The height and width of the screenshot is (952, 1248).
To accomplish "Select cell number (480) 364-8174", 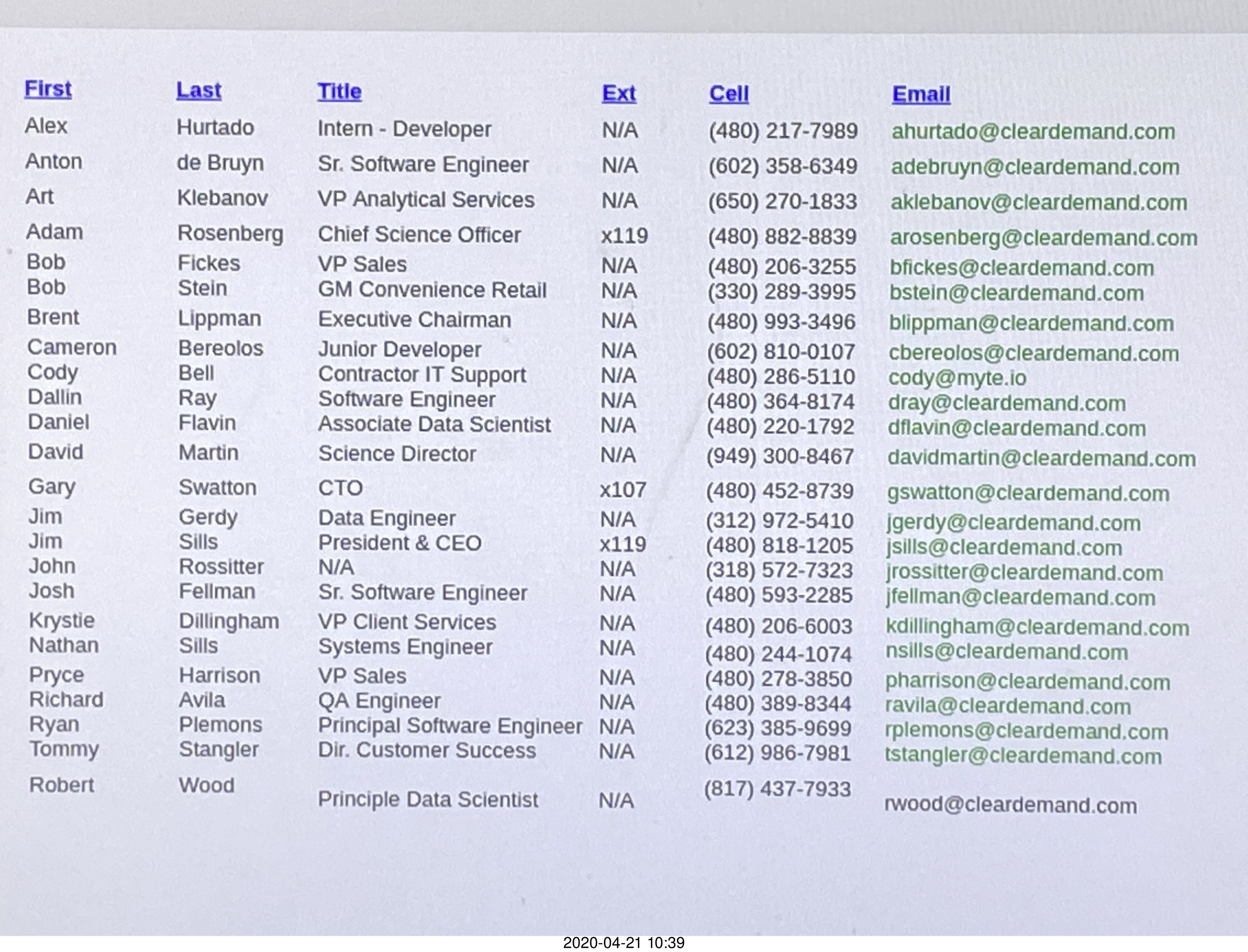I will pyautogui.click(x=781, y=402).
